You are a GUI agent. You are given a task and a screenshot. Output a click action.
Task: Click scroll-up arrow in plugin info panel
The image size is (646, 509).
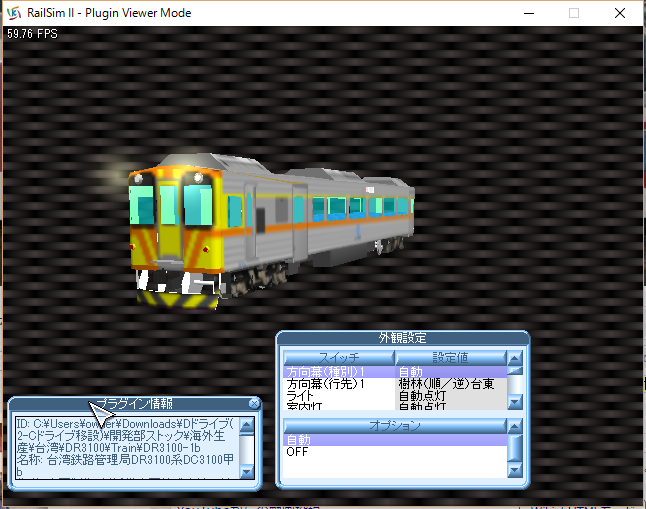point(246,425)
